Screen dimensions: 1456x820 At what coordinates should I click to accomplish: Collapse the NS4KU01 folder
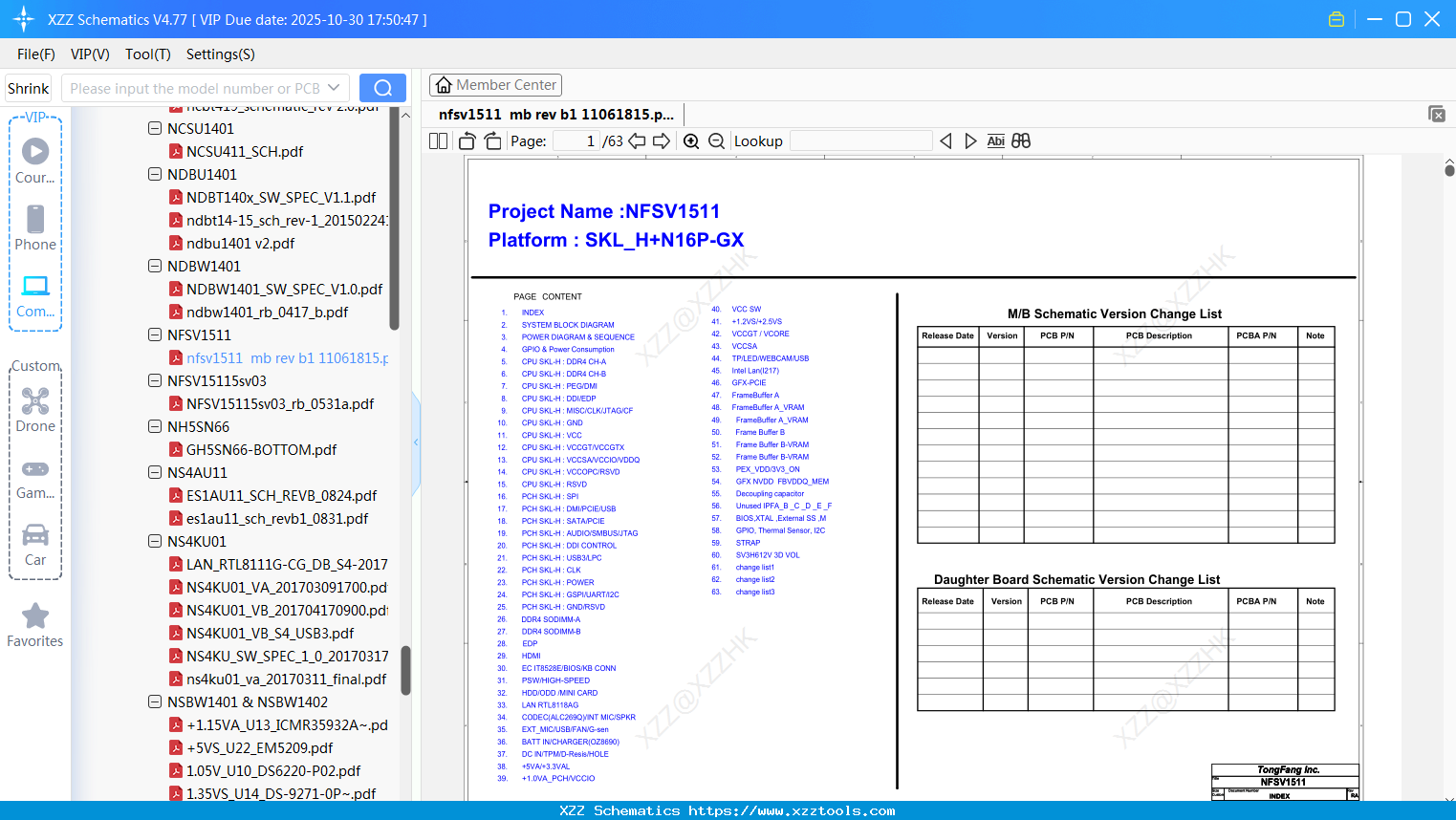(155, 541)
